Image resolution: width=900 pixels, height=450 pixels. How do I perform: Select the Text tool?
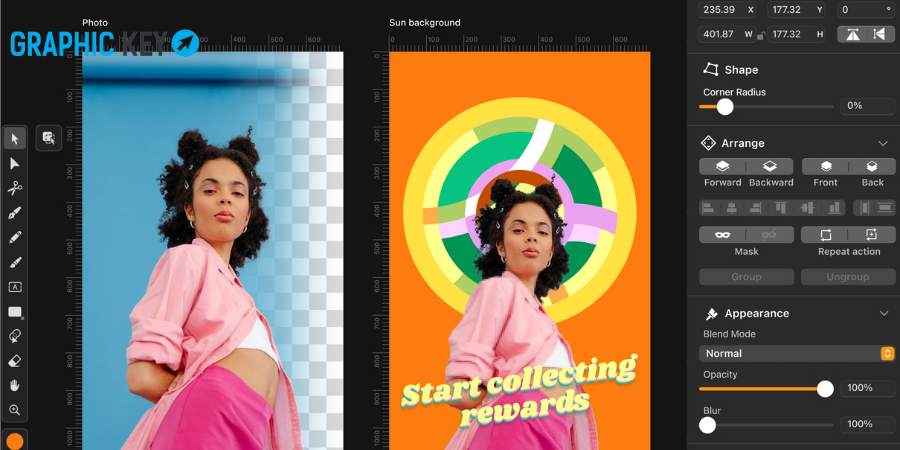pos(14,287)
